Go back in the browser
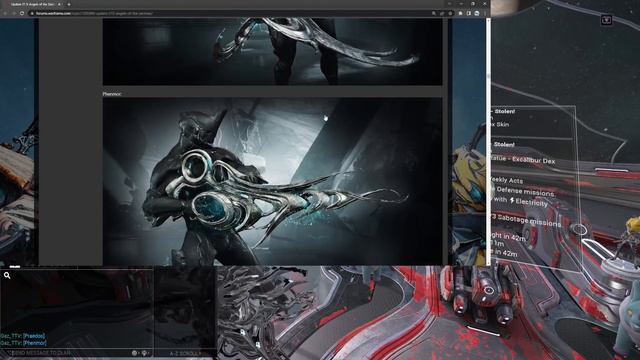Viewport: 640px width, 360px height. pyautogui.click(x=5, y=13)
